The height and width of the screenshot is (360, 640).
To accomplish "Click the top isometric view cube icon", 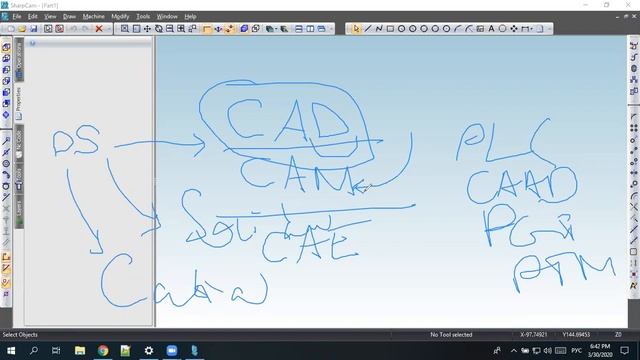I will pyautogui.click(x=6, y=47).
